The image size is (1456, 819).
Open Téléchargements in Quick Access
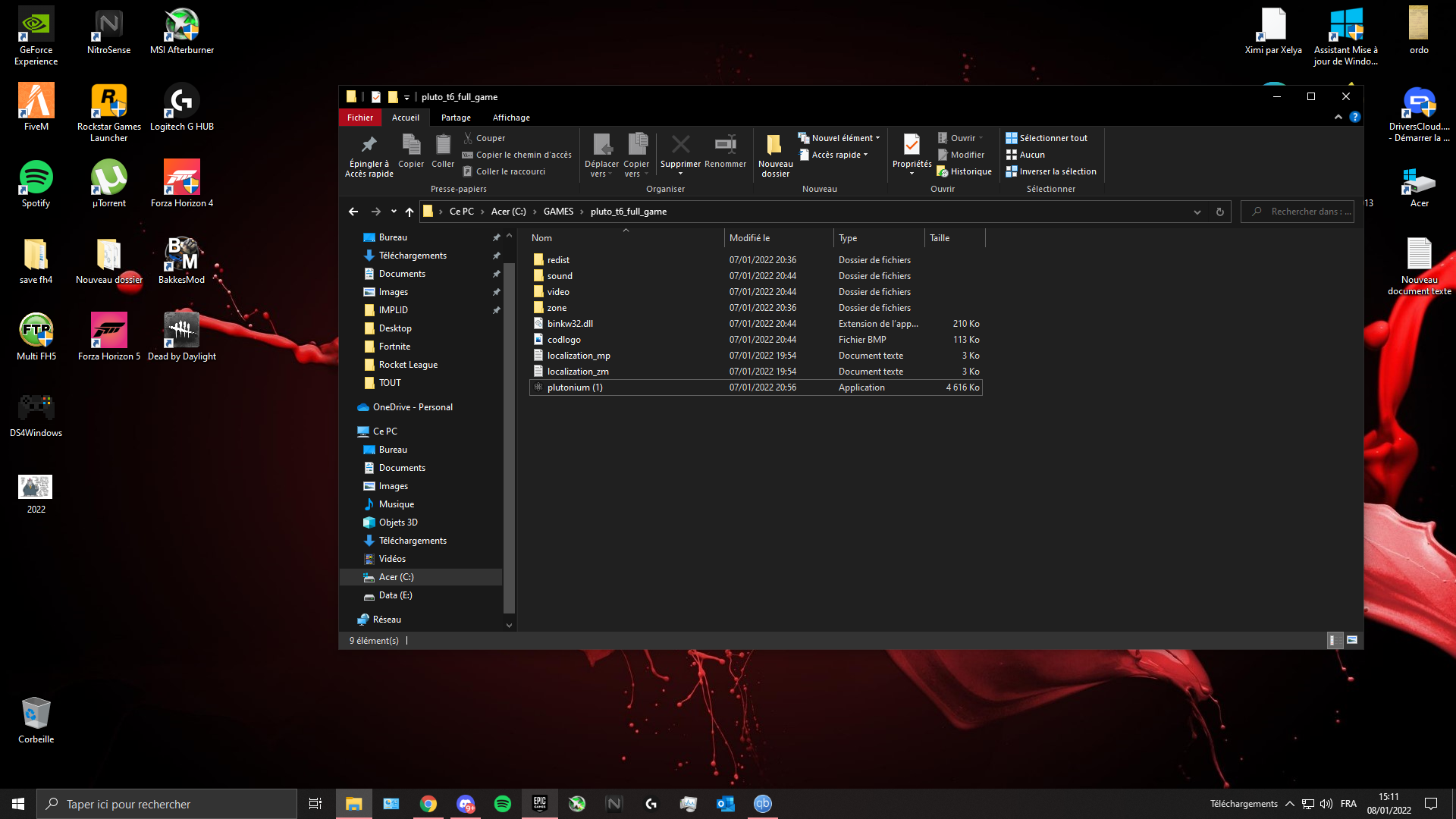tap(413, 256)
